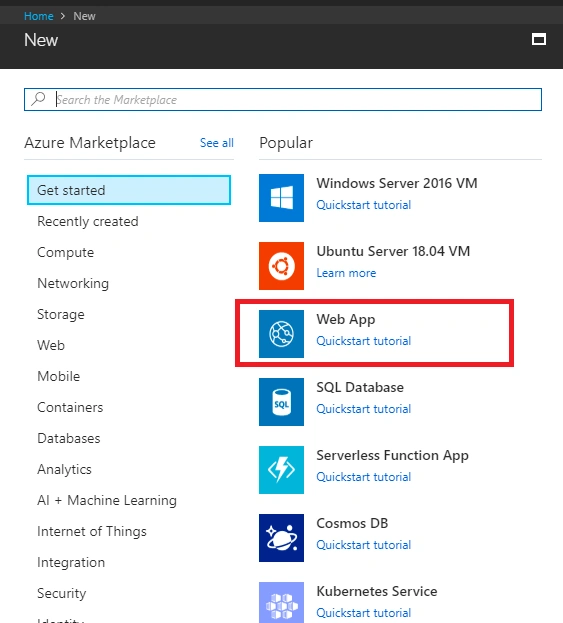Open the Windows Server 2016 VM icon
563x623 pixels.
[281, 198]
